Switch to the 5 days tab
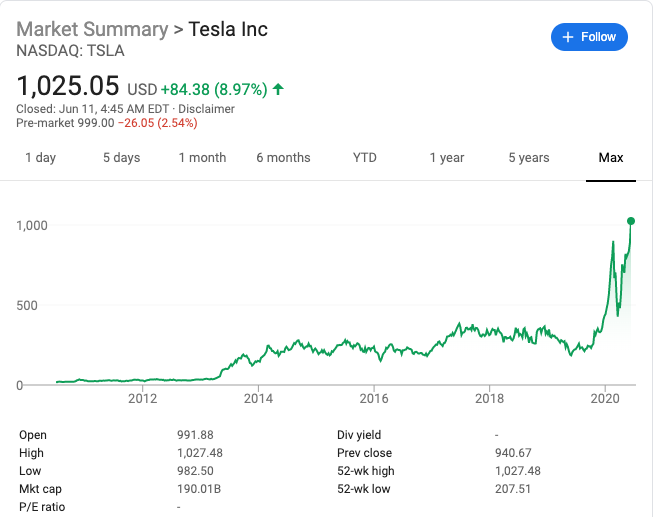Viewport: 653px width, 517px height. [121, 158]
